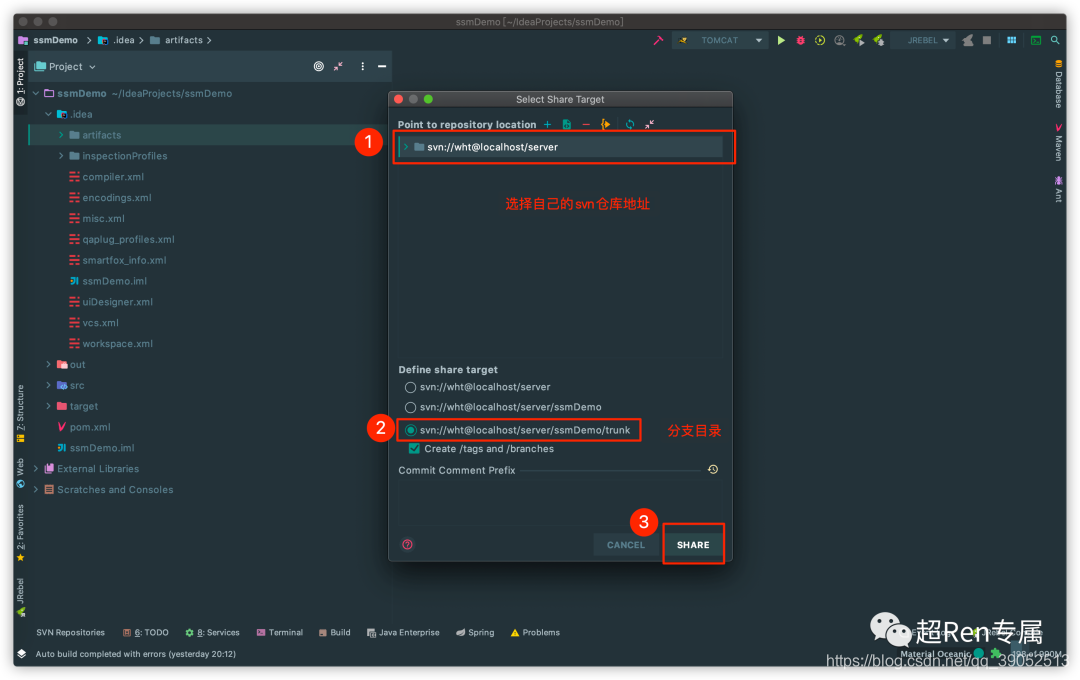Viewport: 1080px width, 680px height.
Task: Select workspace.xml in project tree
Action: [117, 344]
